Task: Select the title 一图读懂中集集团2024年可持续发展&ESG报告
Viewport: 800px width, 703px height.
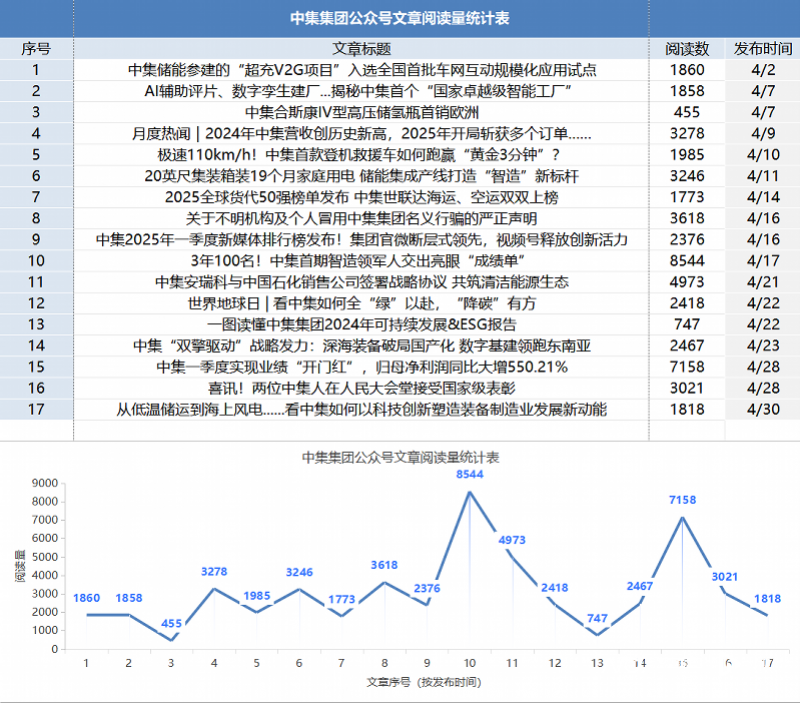Action: coord(362,324)
